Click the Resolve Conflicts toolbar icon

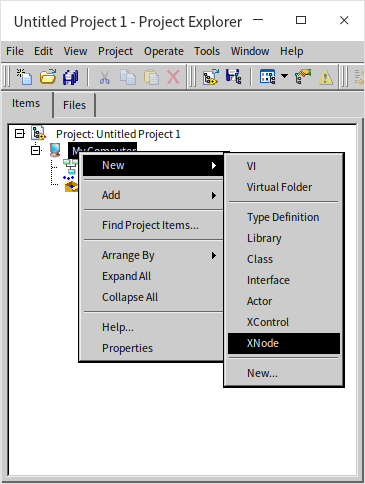click(x=303, y=77)
